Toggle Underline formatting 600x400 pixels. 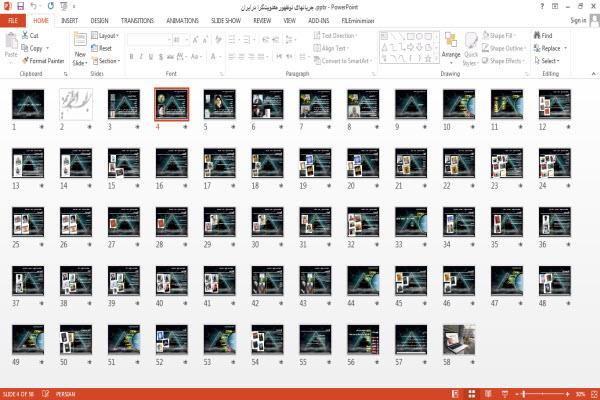[151, 57]
